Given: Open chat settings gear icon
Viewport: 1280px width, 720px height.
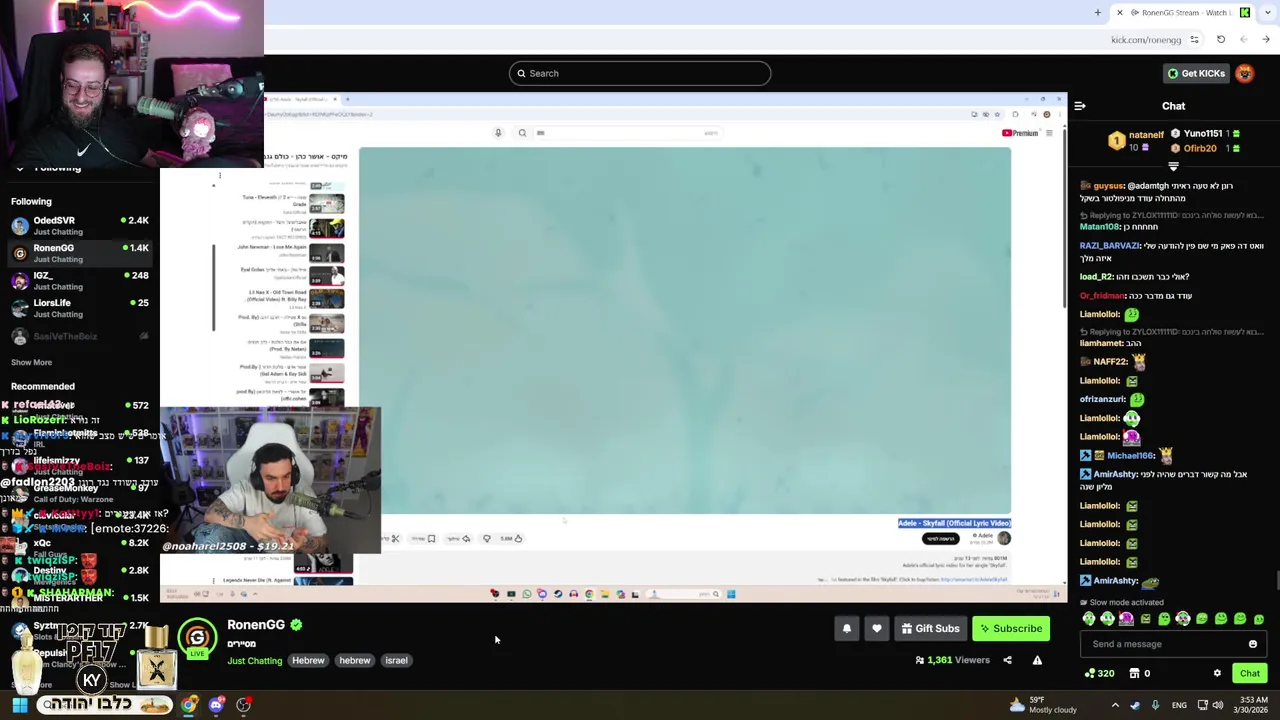Looking at the screenshot, I should coord(1217,673).
